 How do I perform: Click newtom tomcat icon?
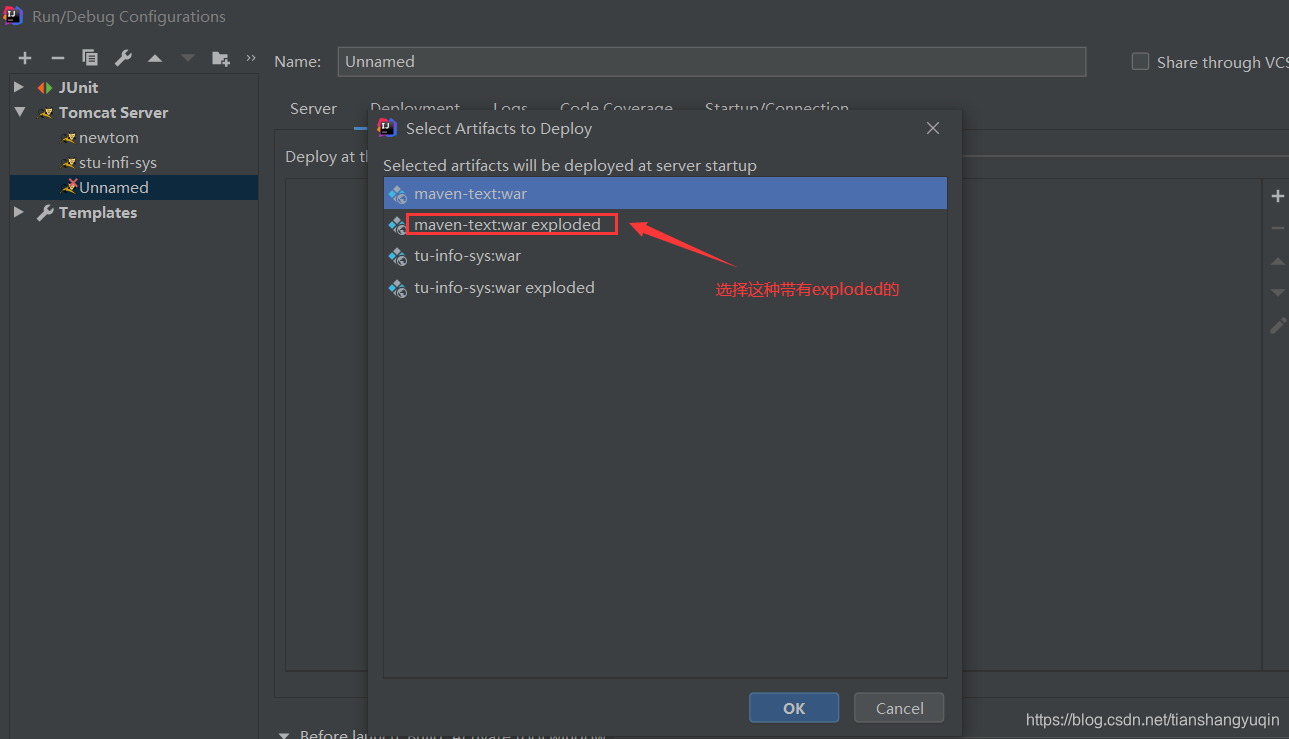(68, 138)
